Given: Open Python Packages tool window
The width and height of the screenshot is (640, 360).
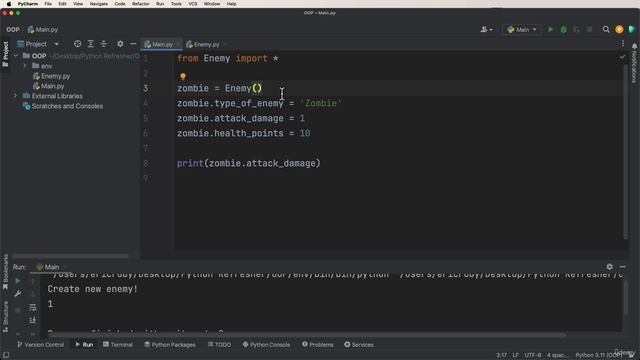Looking at the screenshot, I should coord(170,345).
